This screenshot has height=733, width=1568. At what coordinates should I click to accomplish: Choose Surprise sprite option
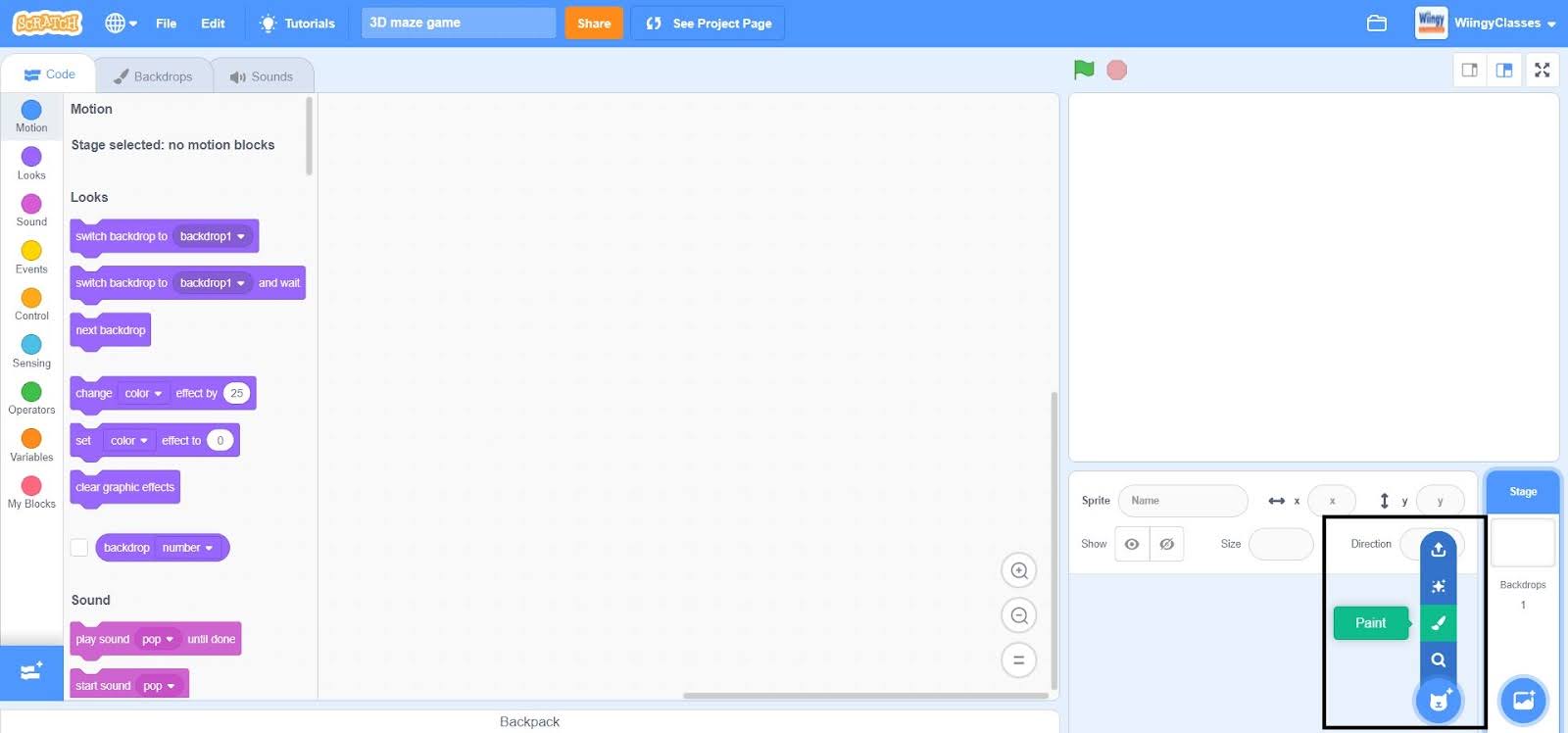coord(1439,586)
